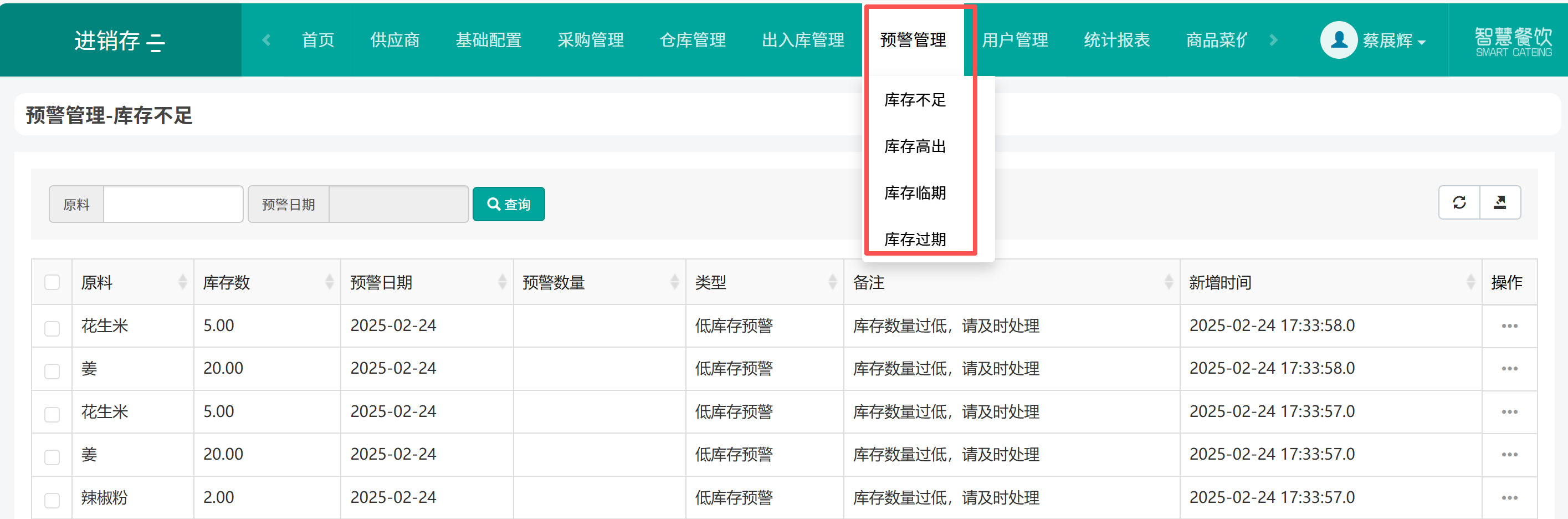Go to the 首页 navigation link
The width and height of the screenshot is (1568, 519).
click(x=317, y=40)
